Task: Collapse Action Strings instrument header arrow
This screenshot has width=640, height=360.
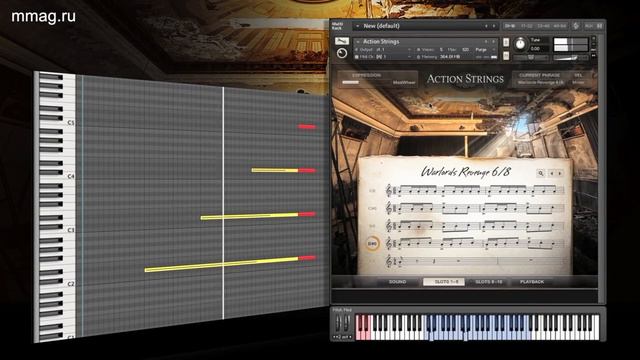Action: point(358,42)
